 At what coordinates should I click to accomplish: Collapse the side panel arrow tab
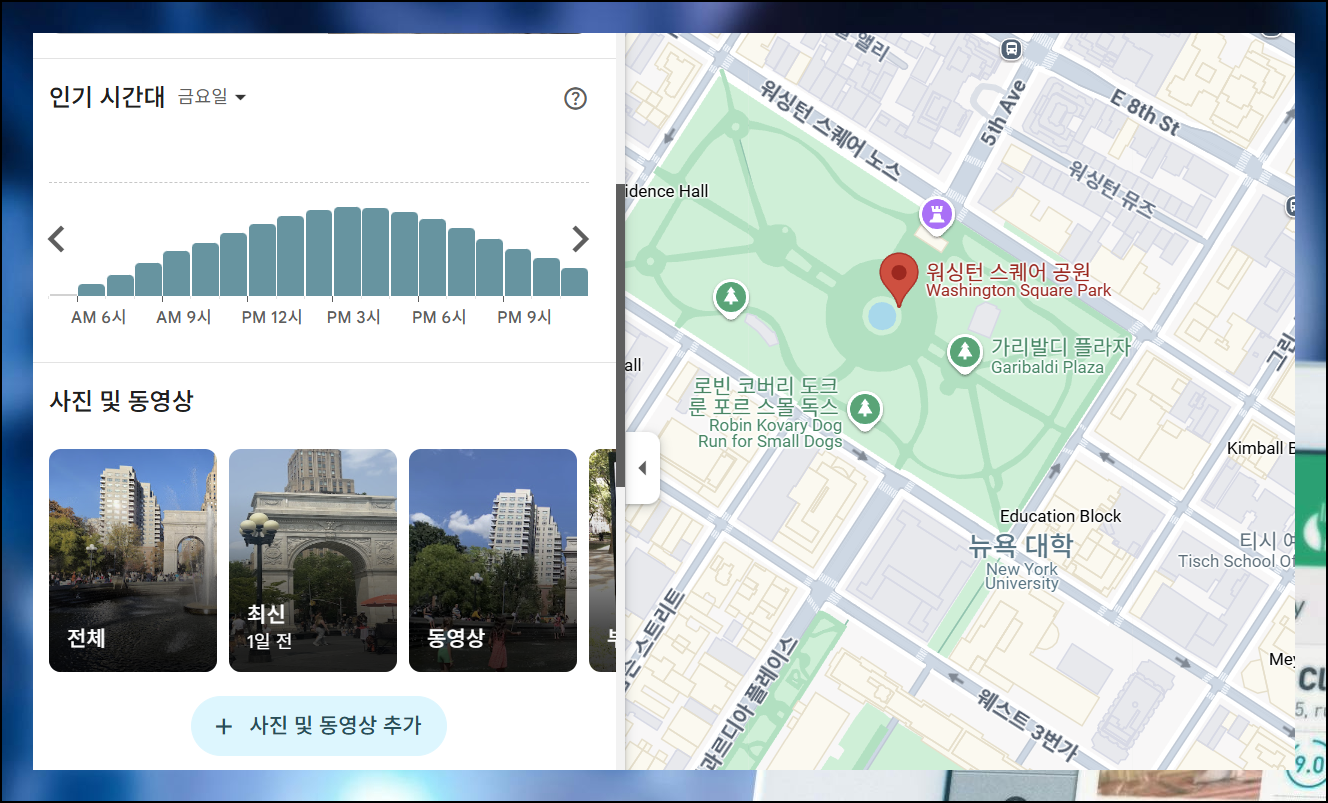click(x=642, y=468)
